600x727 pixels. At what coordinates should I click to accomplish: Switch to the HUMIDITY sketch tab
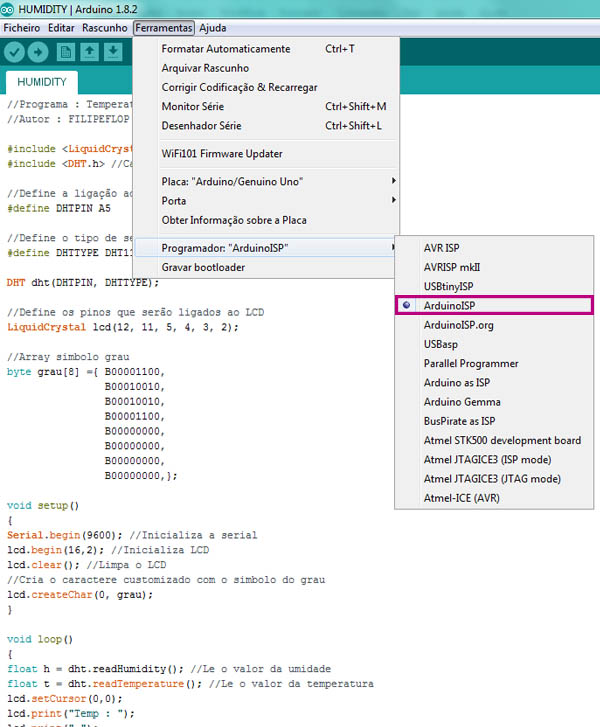tap(42, 82)
